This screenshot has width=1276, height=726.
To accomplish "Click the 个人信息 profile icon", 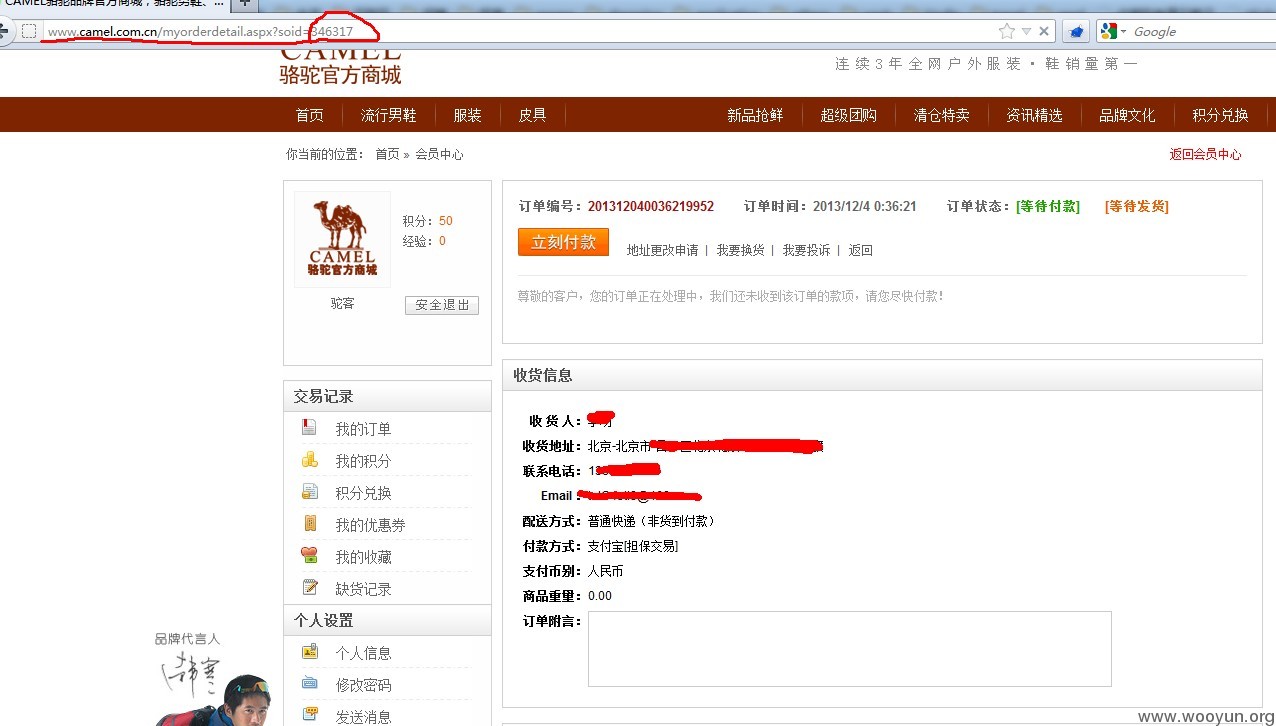I will [310, 651].
